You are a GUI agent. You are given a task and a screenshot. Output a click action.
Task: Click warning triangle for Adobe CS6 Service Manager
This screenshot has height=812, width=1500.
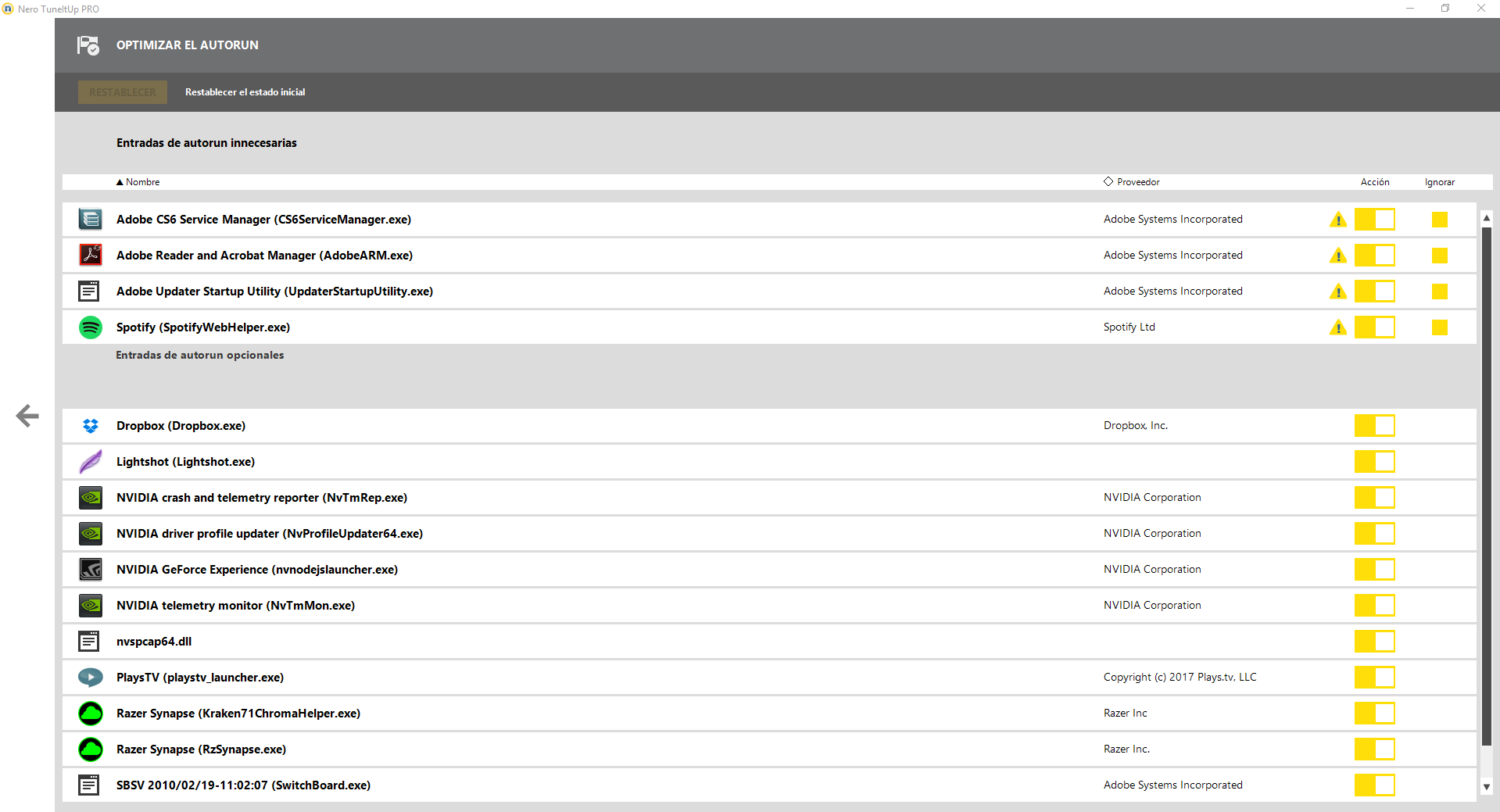click(1338, 220)
